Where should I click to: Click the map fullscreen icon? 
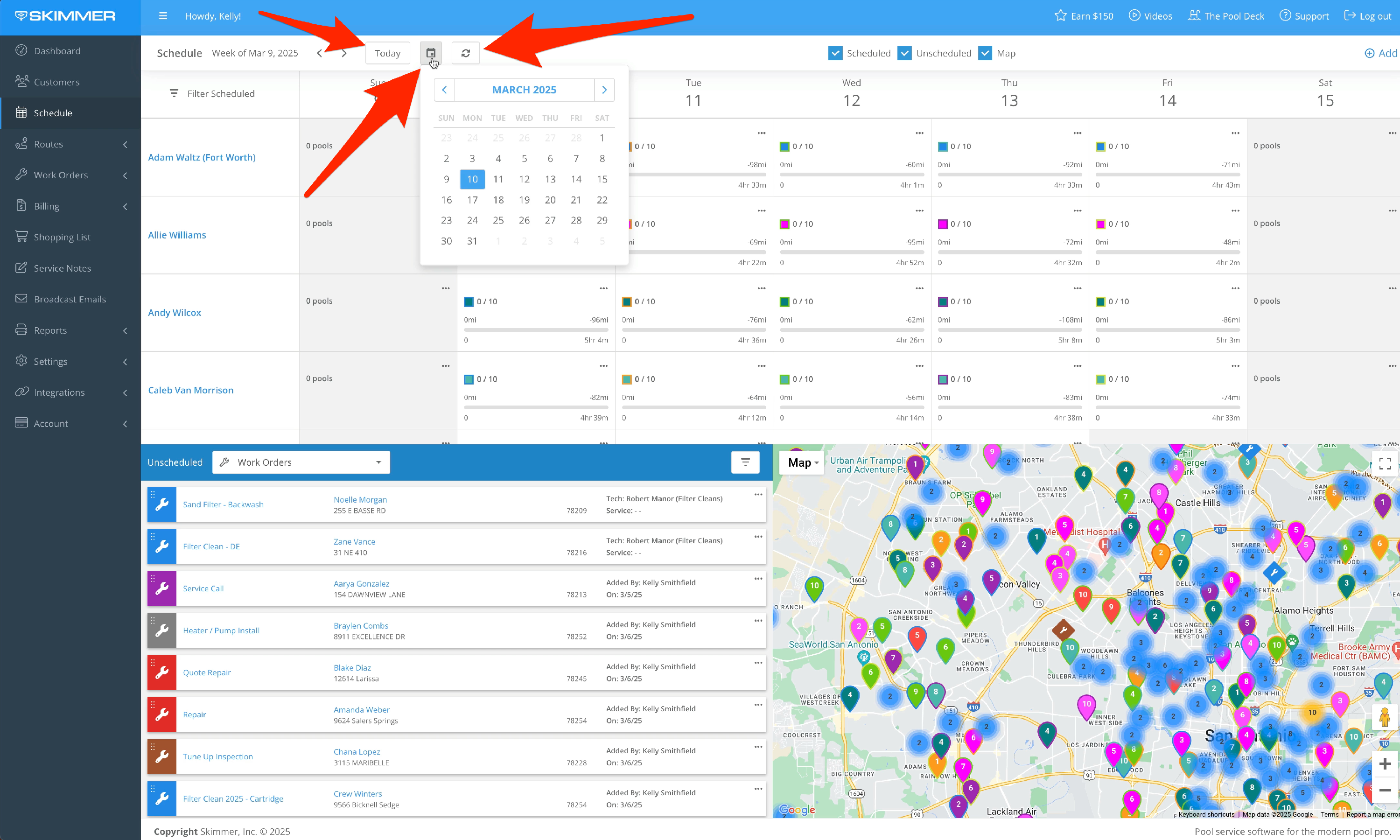1385,463
